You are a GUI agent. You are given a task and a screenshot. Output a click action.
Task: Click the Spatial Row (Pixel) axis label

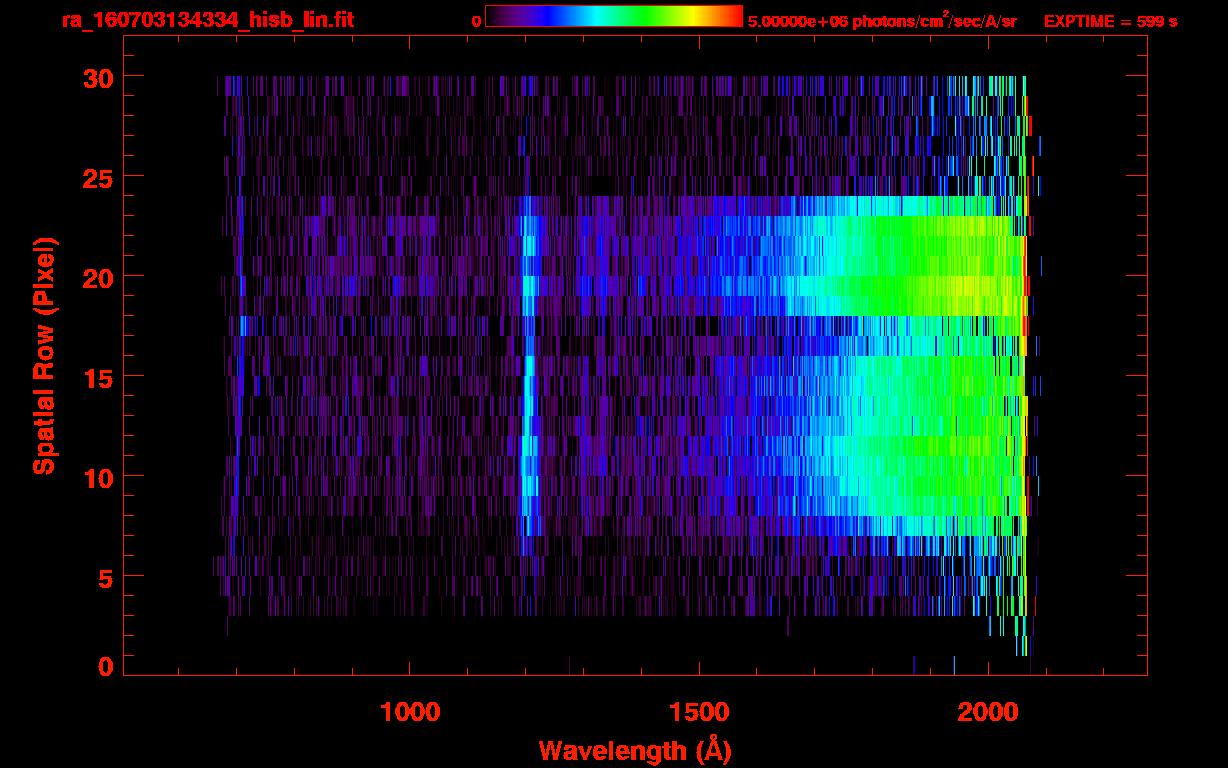click(44, 355)
